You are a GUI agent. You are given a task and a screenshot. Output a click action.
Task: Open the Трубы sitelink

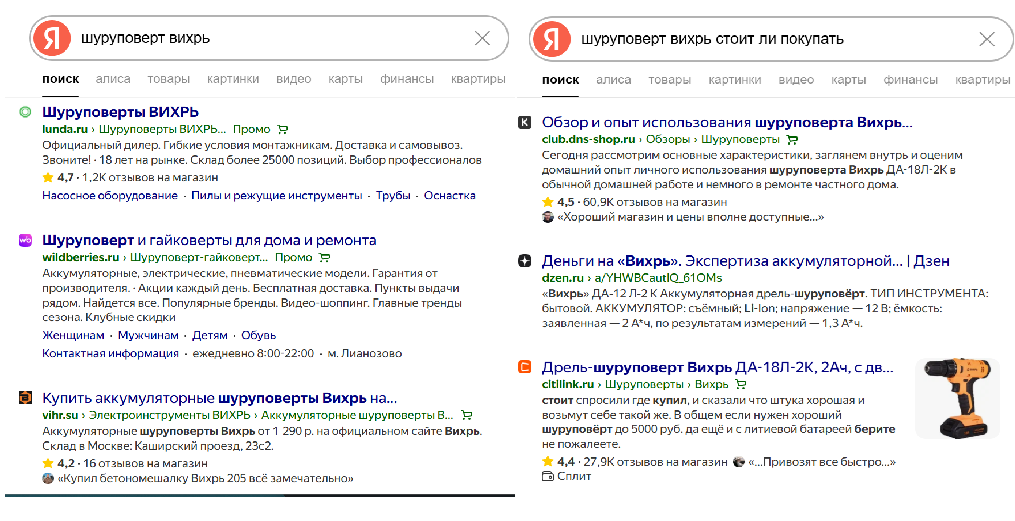(393, 195)
